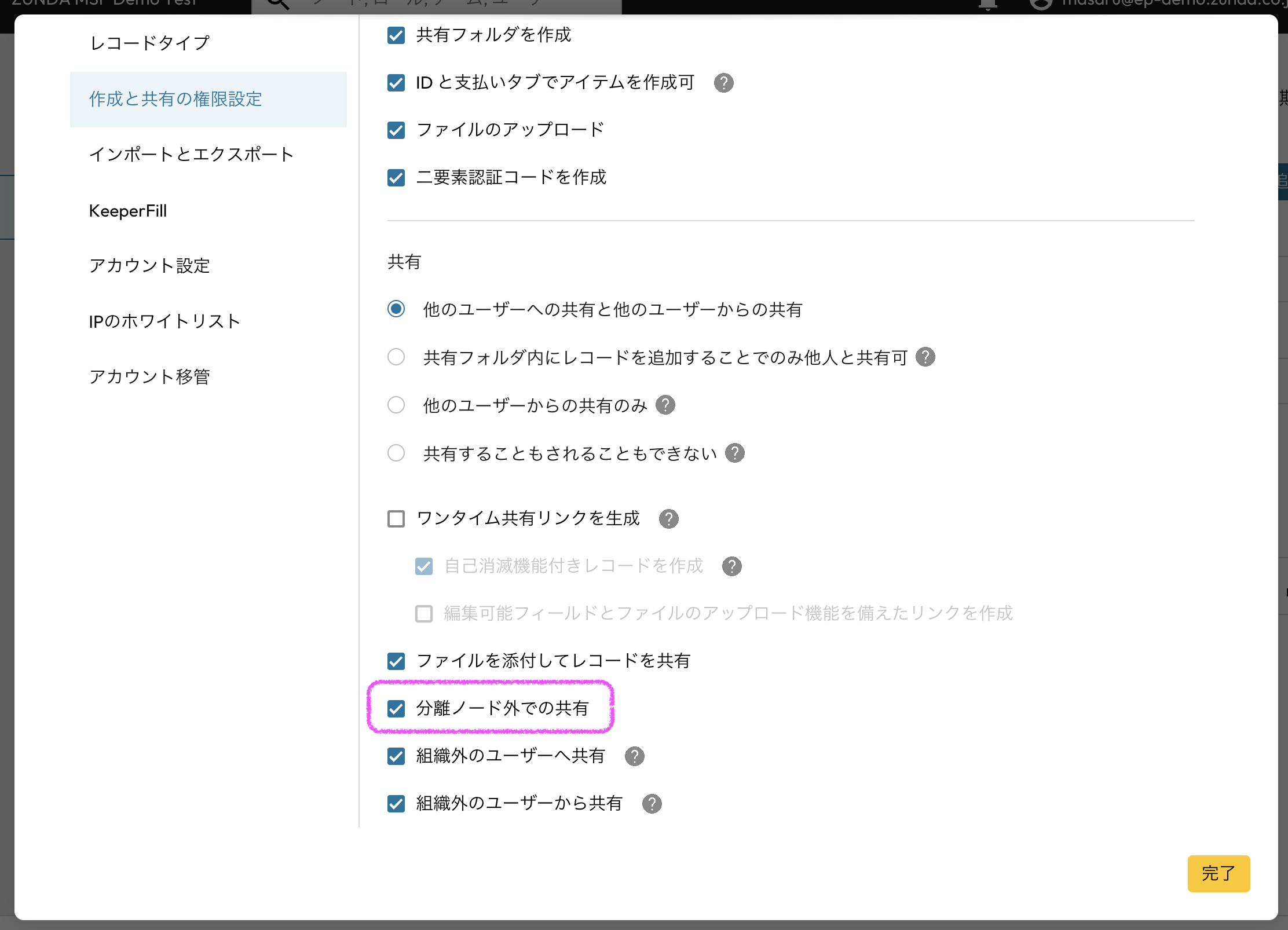Image resolution: width=1288 pixels, height=930 pixels.
Task: Click help icon next to 共有フォルダ内にレコードを追加
Action: pos(925,357)
